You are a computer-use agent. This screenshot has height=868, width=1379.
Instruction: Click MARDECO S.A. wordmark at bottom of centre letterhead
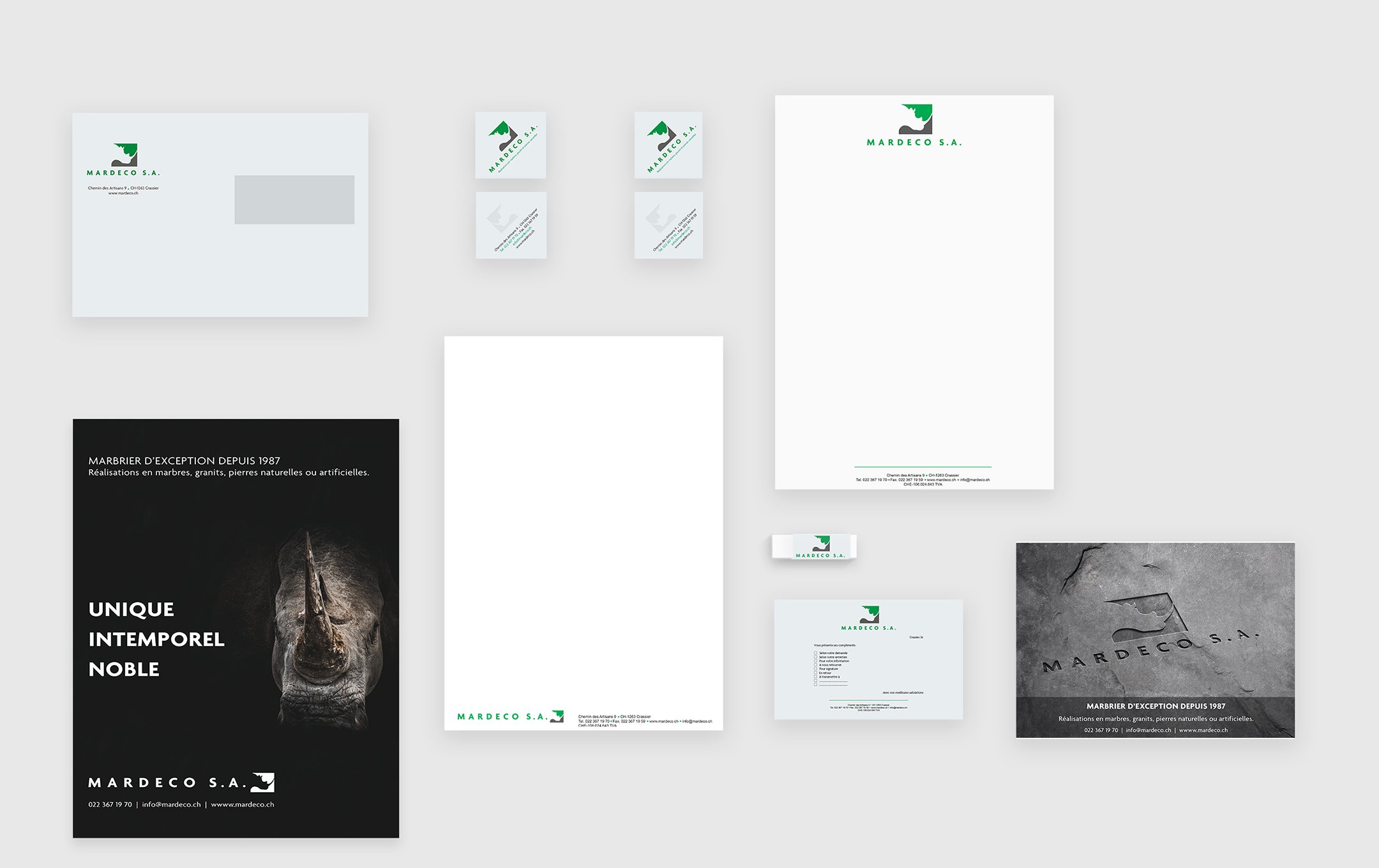[502, 717]
